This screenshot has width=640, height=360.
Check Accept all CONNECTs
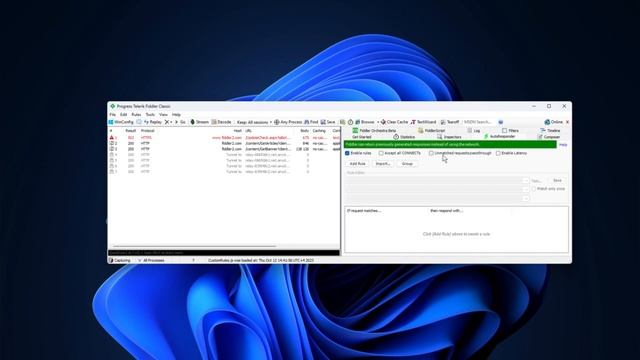tap(381, 153)
